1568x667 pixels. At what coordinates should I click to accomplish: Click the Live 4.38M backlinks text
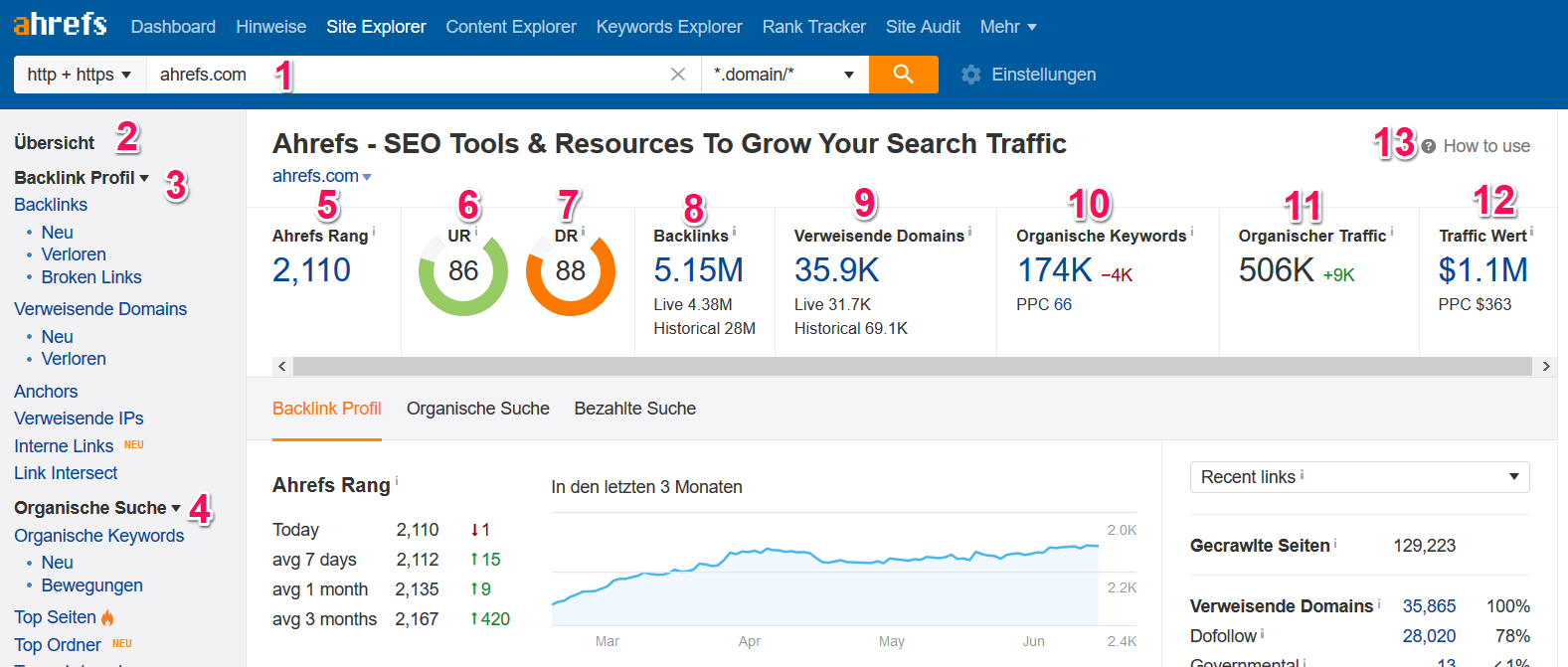(x=693, y=304)
